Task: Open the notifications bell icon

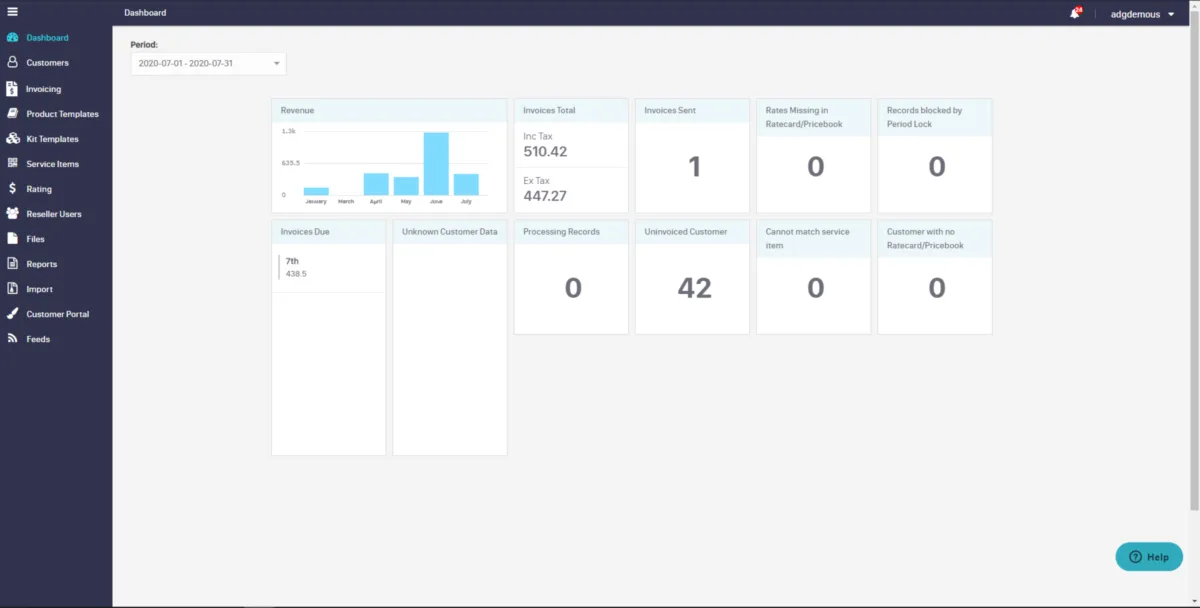Action: tap(1075, 13)
